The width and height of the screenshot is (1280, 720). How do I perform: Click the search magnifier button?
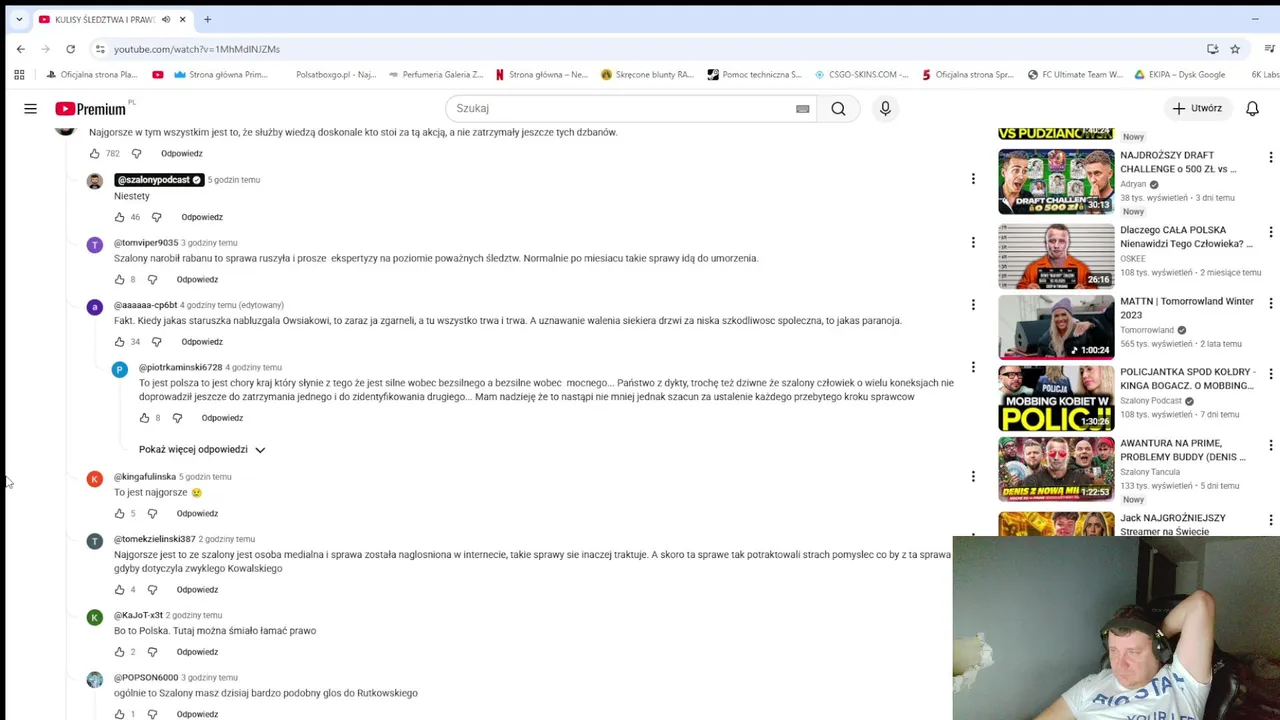click(838, 108)
